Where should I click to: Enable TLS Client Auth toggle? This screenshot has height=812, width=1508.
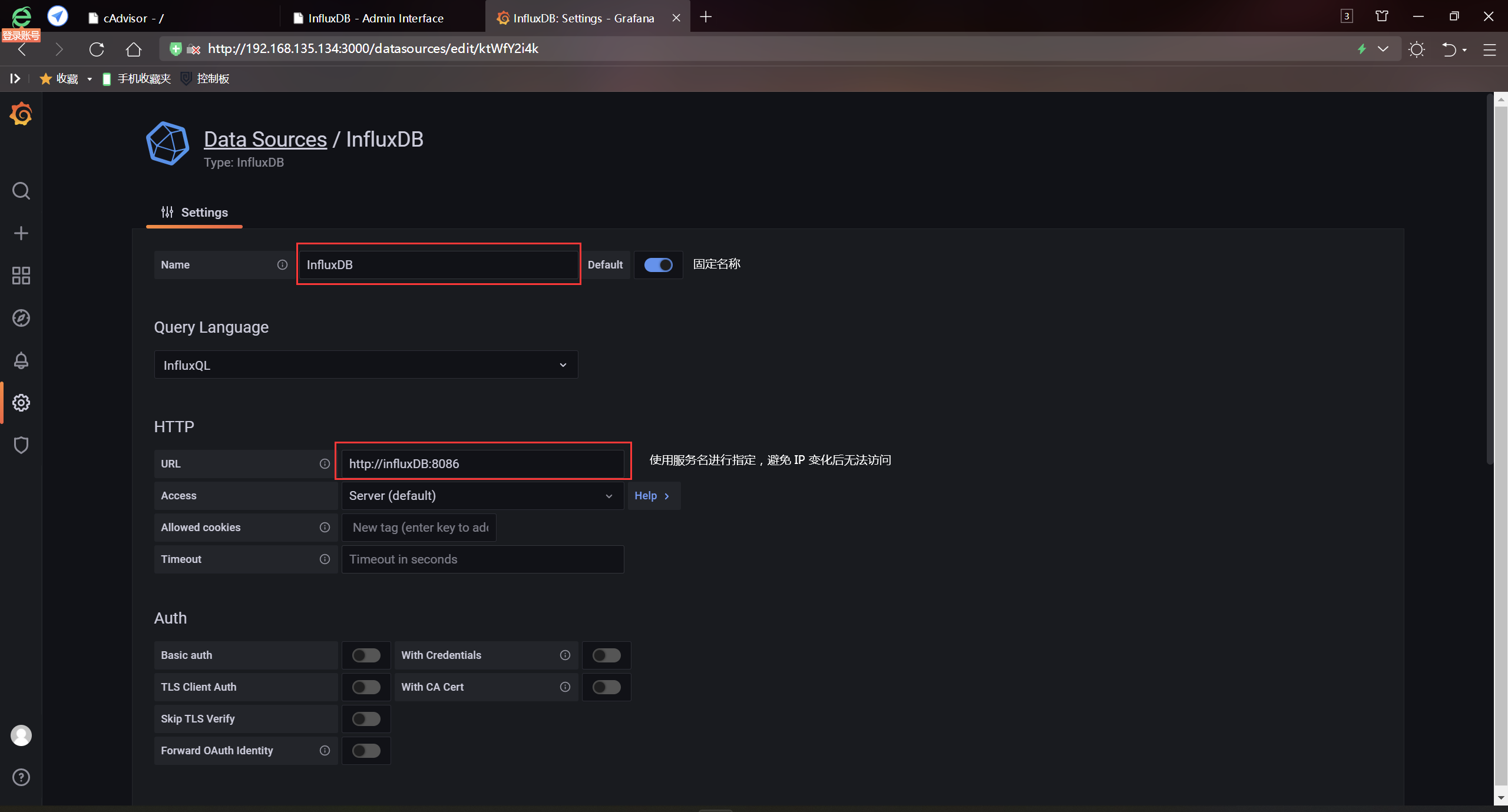tap(366, 687)
